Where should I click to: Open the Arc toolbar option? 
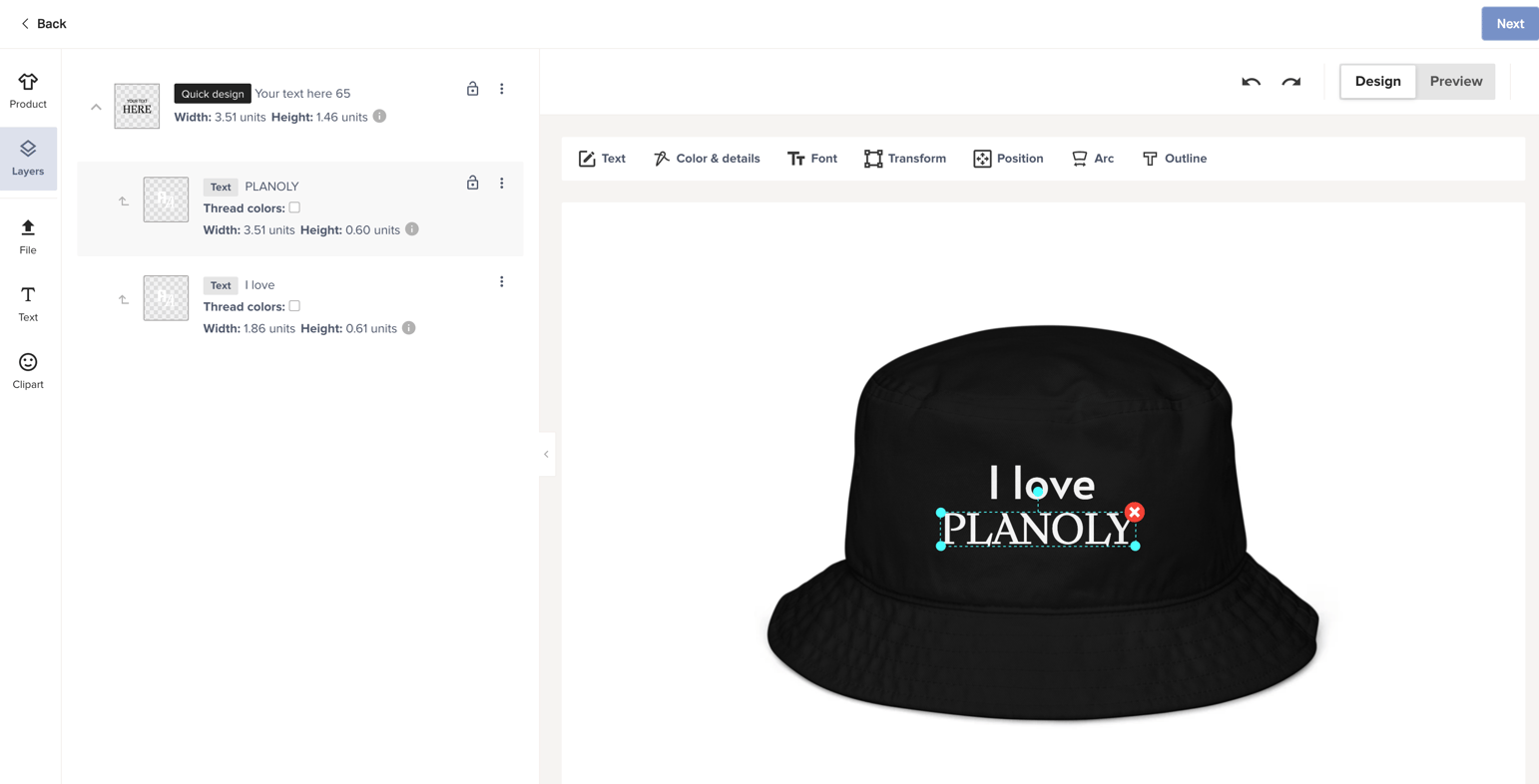1092,159
